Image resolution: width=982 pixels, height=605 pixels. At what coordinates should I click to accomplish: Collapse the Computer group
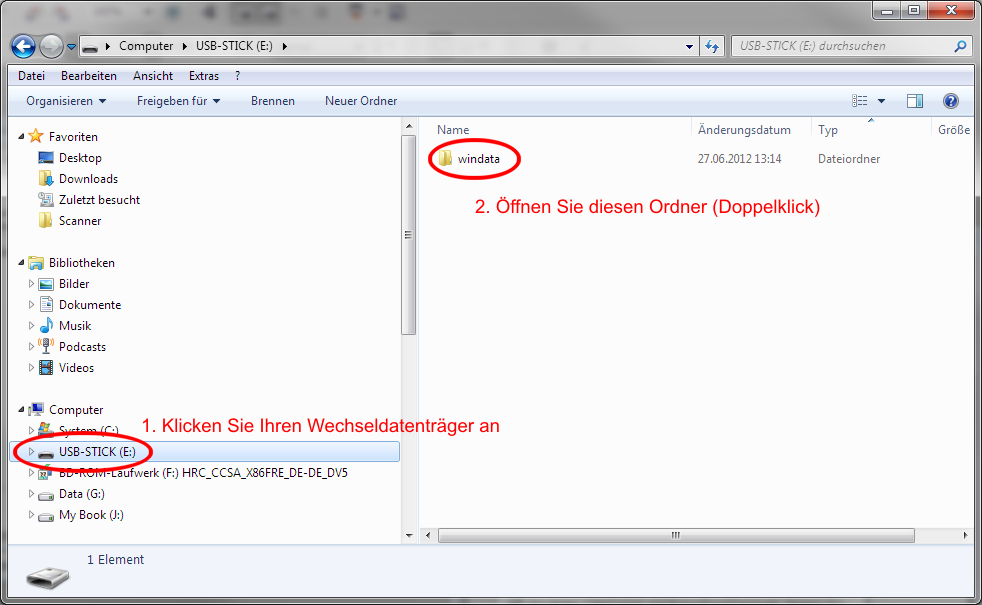(x=21, y=410)
